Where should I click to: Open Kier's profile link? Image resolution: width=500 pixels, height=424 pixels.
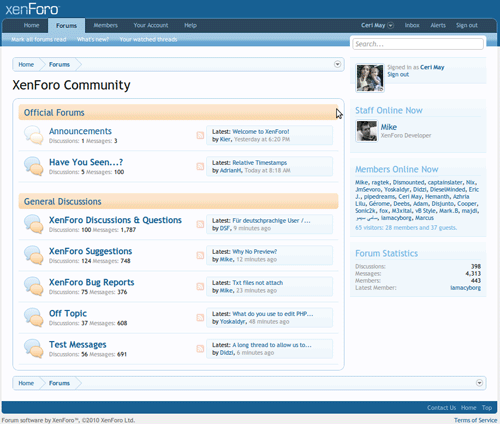click(x=225, y=139)
